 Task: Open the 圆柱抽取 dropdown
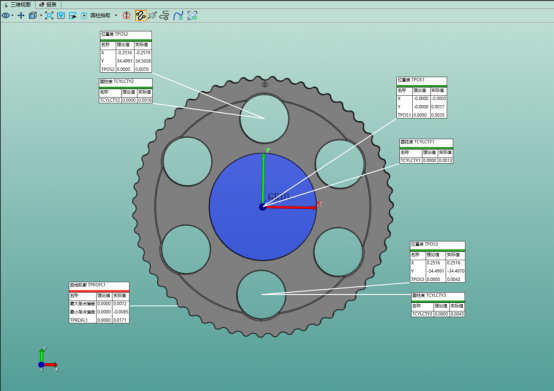coord(116,16)
